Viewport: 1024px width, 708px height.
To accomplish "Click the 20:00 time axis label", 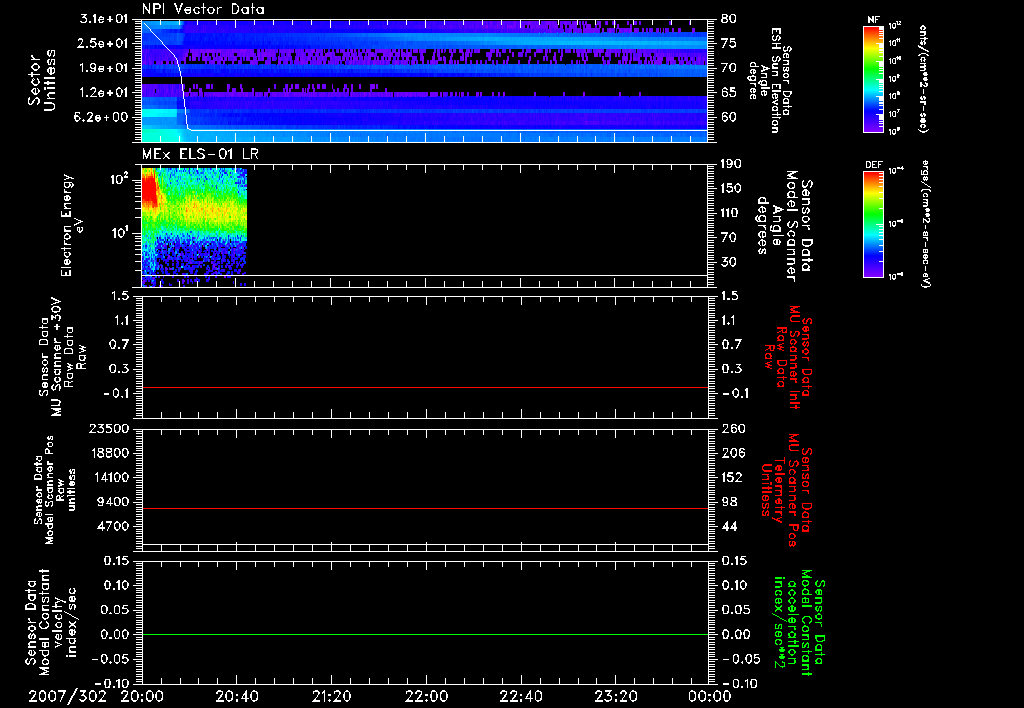I will [x=142, y=696].
